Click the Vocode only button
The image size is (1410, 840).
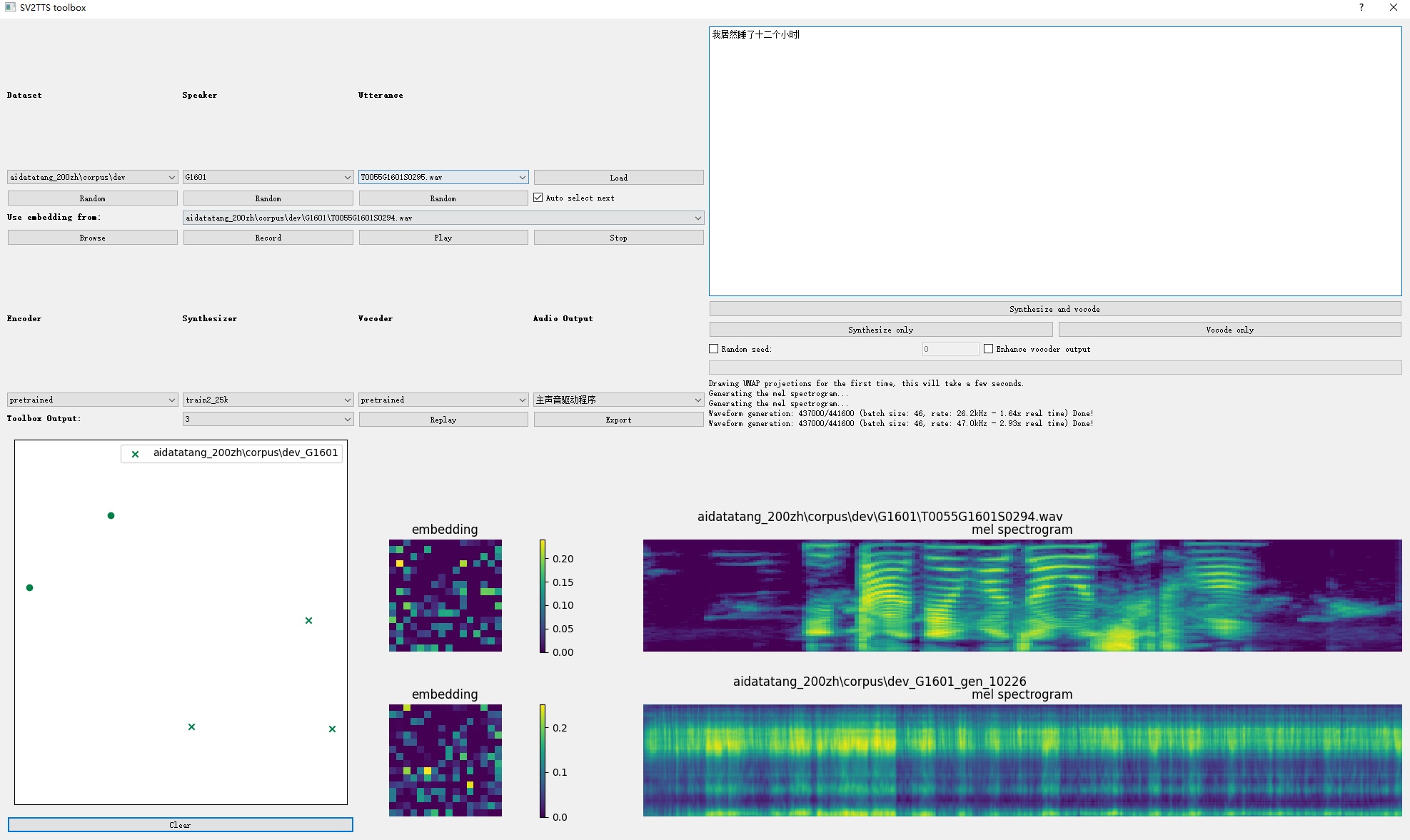pyautogui.click(x=1229, y=330)
